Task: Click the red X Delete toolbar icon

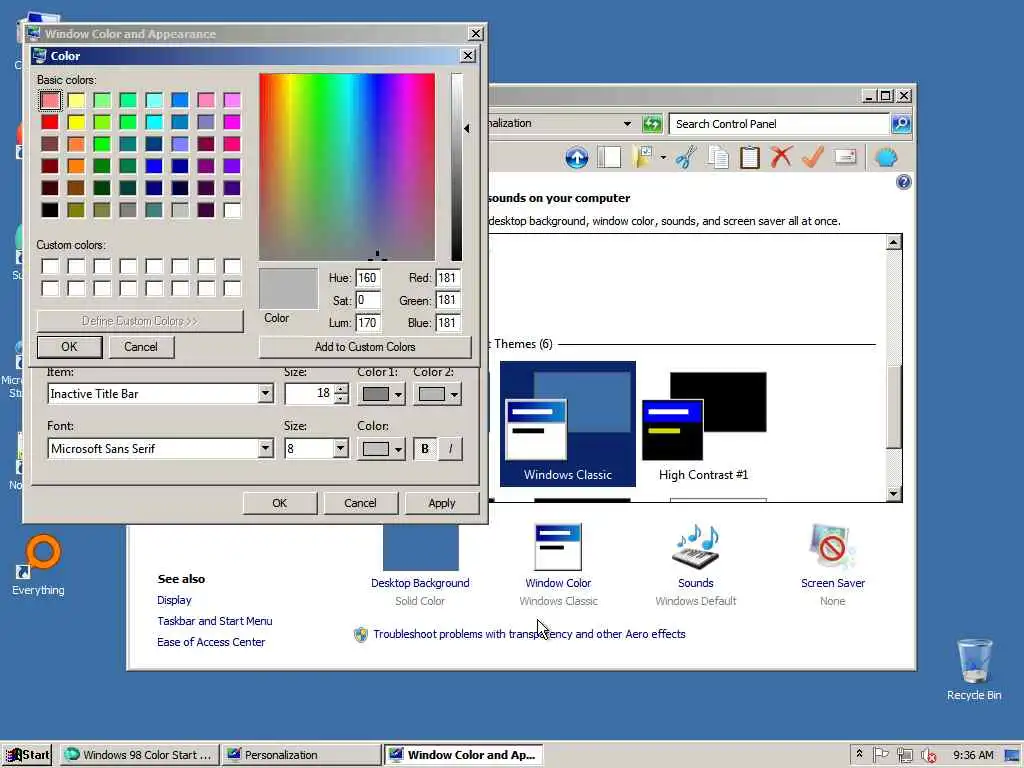Action: tap(781, 157)
